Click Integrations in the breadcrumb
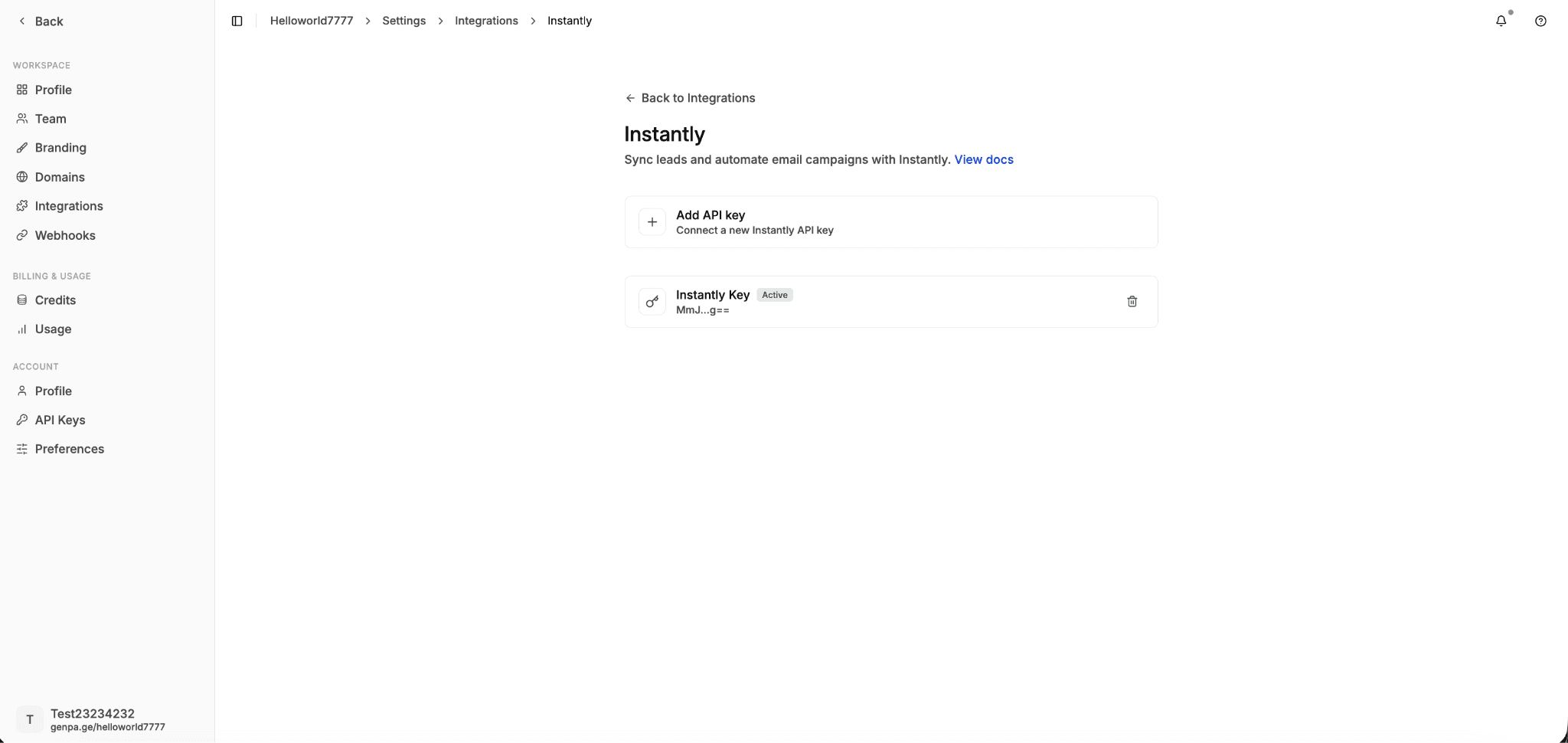 [x=486, y=21]
